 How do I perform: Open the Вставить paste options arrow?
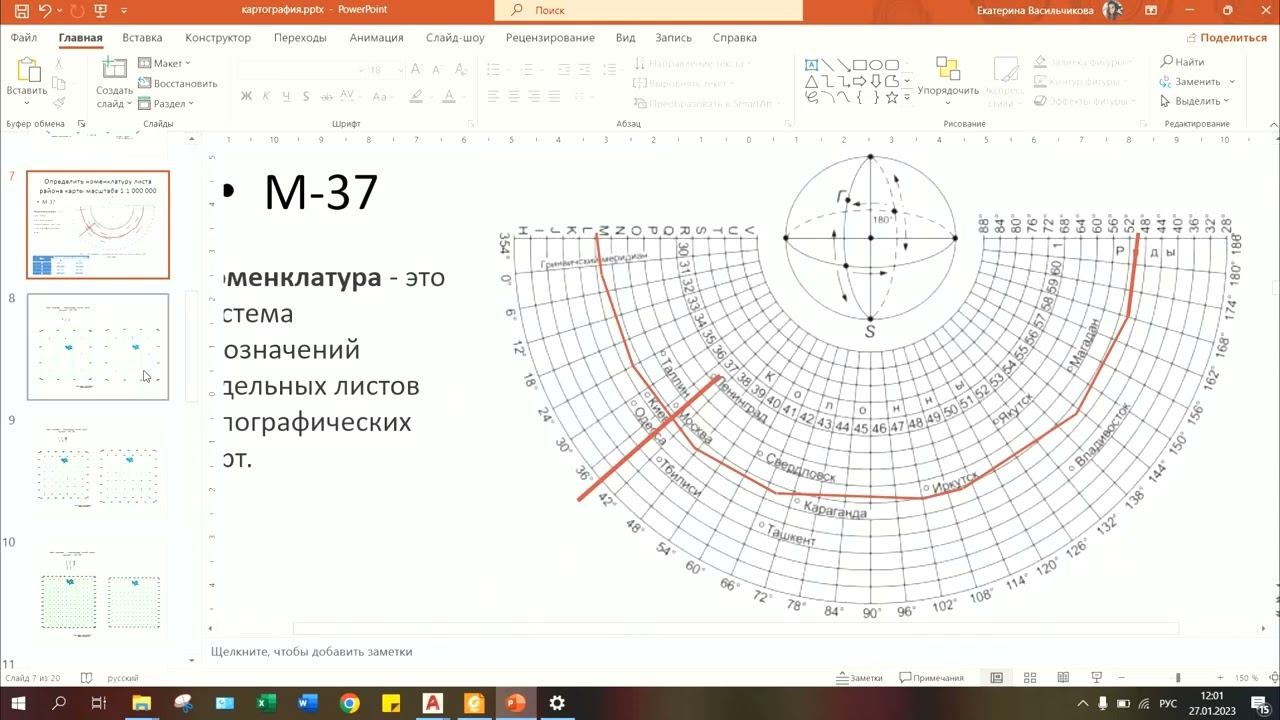[x=27, y=103]
